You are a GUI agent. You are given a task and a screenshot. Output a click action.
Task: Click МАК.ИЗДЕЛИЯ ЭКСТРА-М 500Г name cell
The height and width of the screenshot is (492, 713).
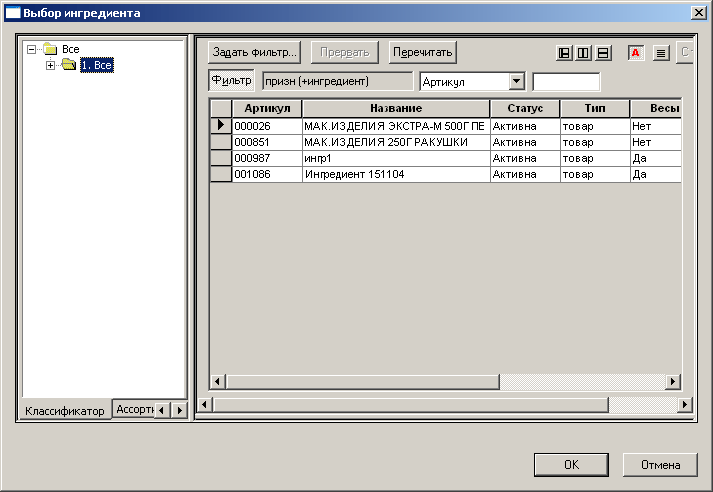pos(396,126)
